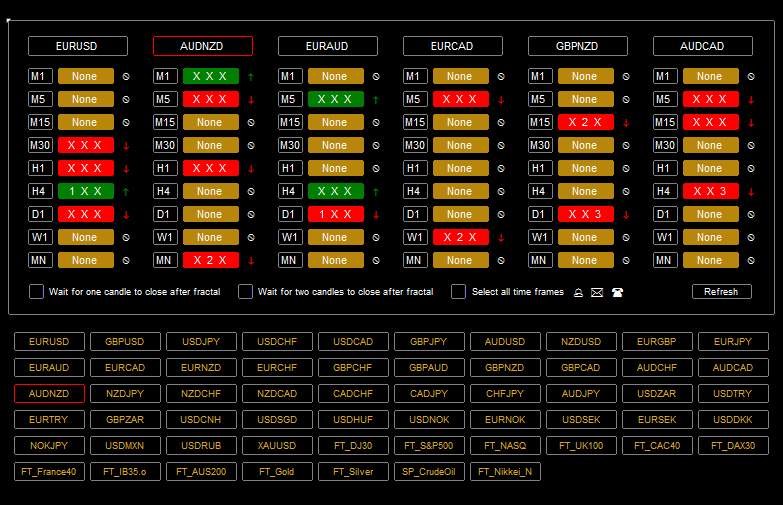This screenshot has width=783, height=505.
Task: Click the bell alert notification icon
Action: [x=578, y=292]
